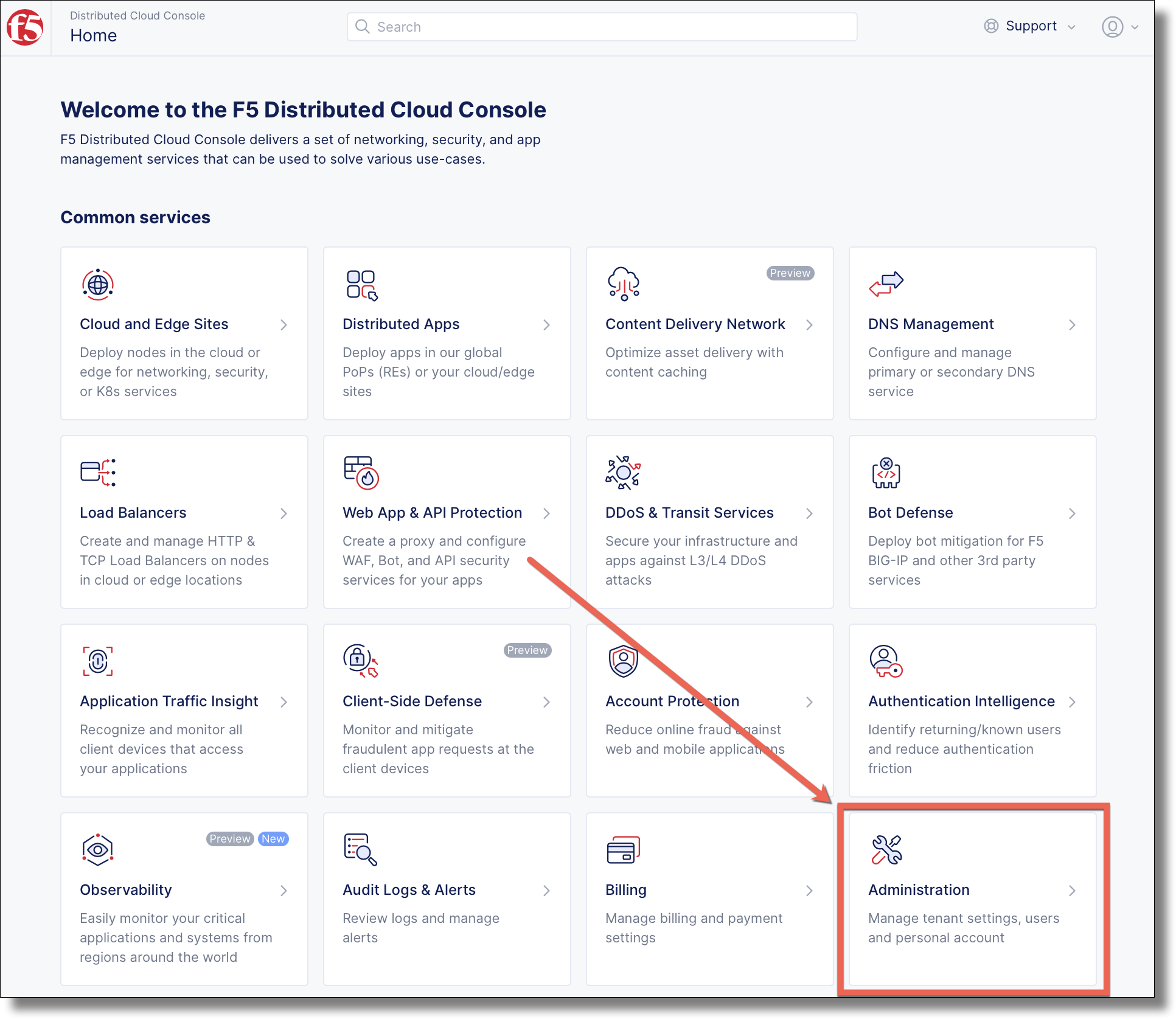Viewport: 1176px width, 1019px height.
Task: Click the Content Delivery Network cloud icon
Action: coord(624,284)
